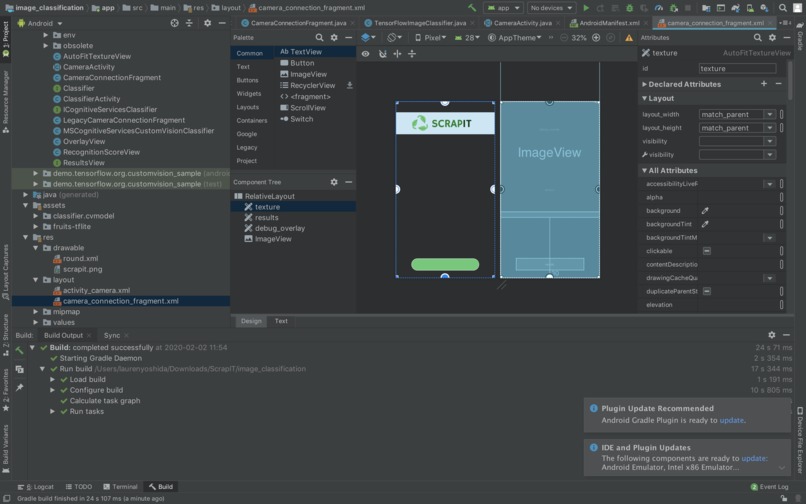Open the API level 28 dropdown
Screen dimensions: 806x504
point(467,38)
